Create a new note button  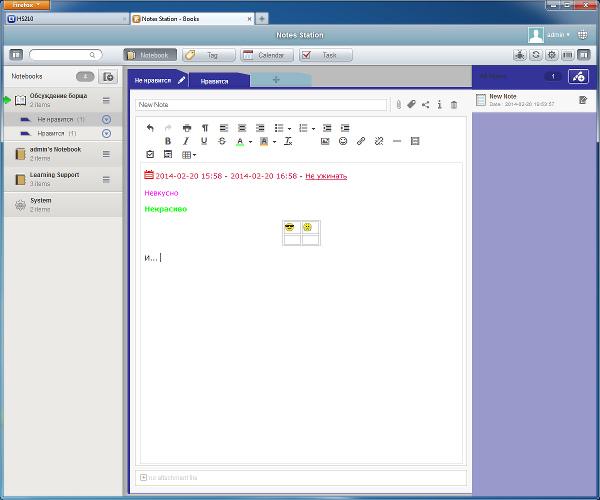click(x=578, y=77)
